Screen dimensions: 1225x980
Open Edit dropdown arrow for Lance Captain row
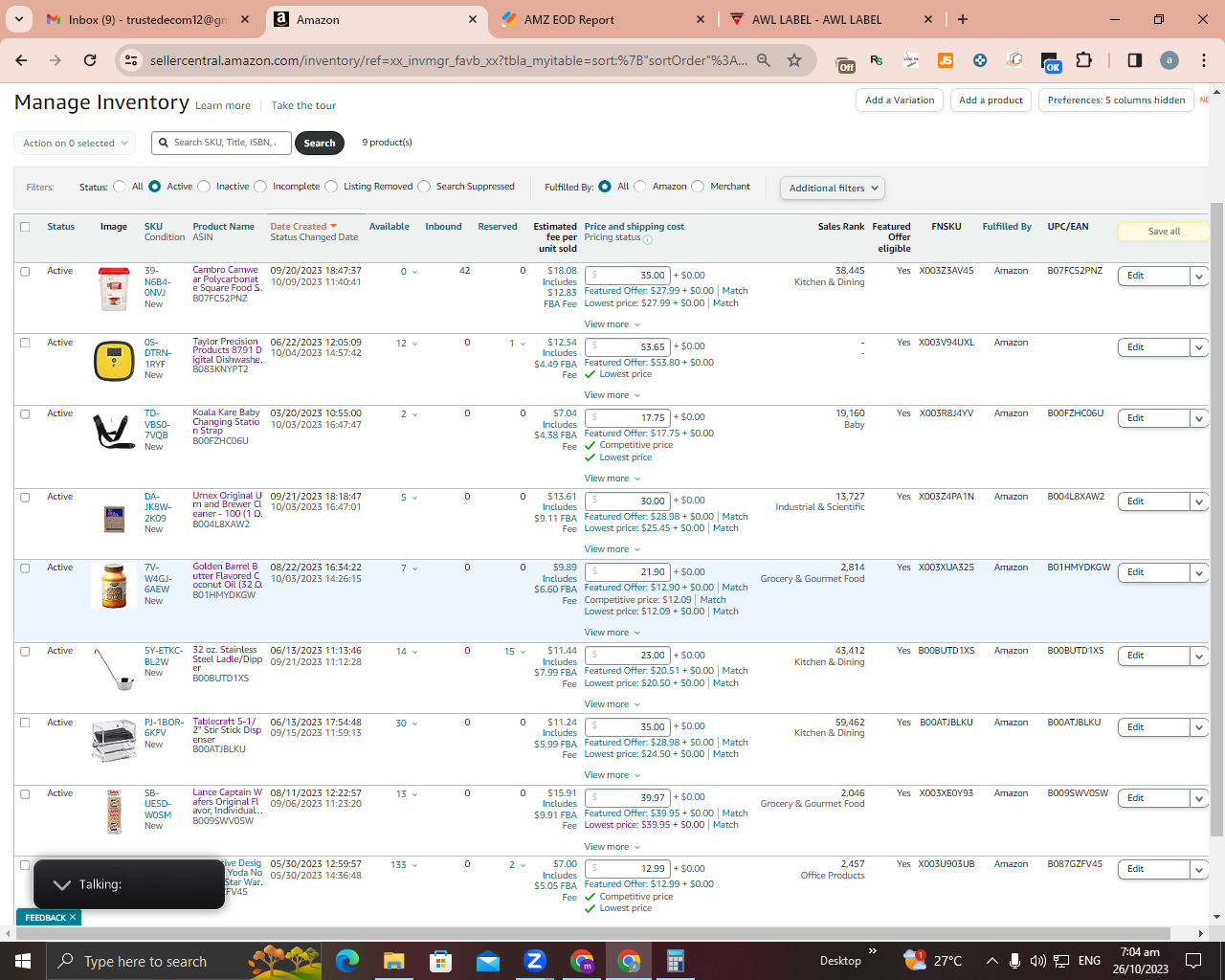tap(1199, 798)
